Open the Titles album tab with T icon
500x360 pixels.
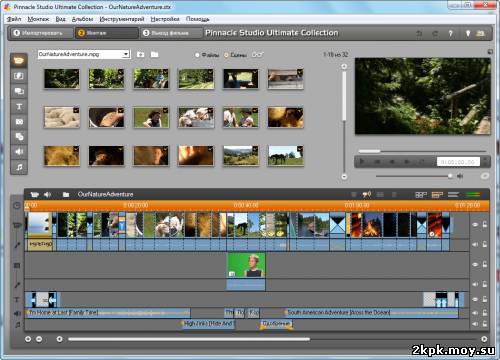(19, 107)
